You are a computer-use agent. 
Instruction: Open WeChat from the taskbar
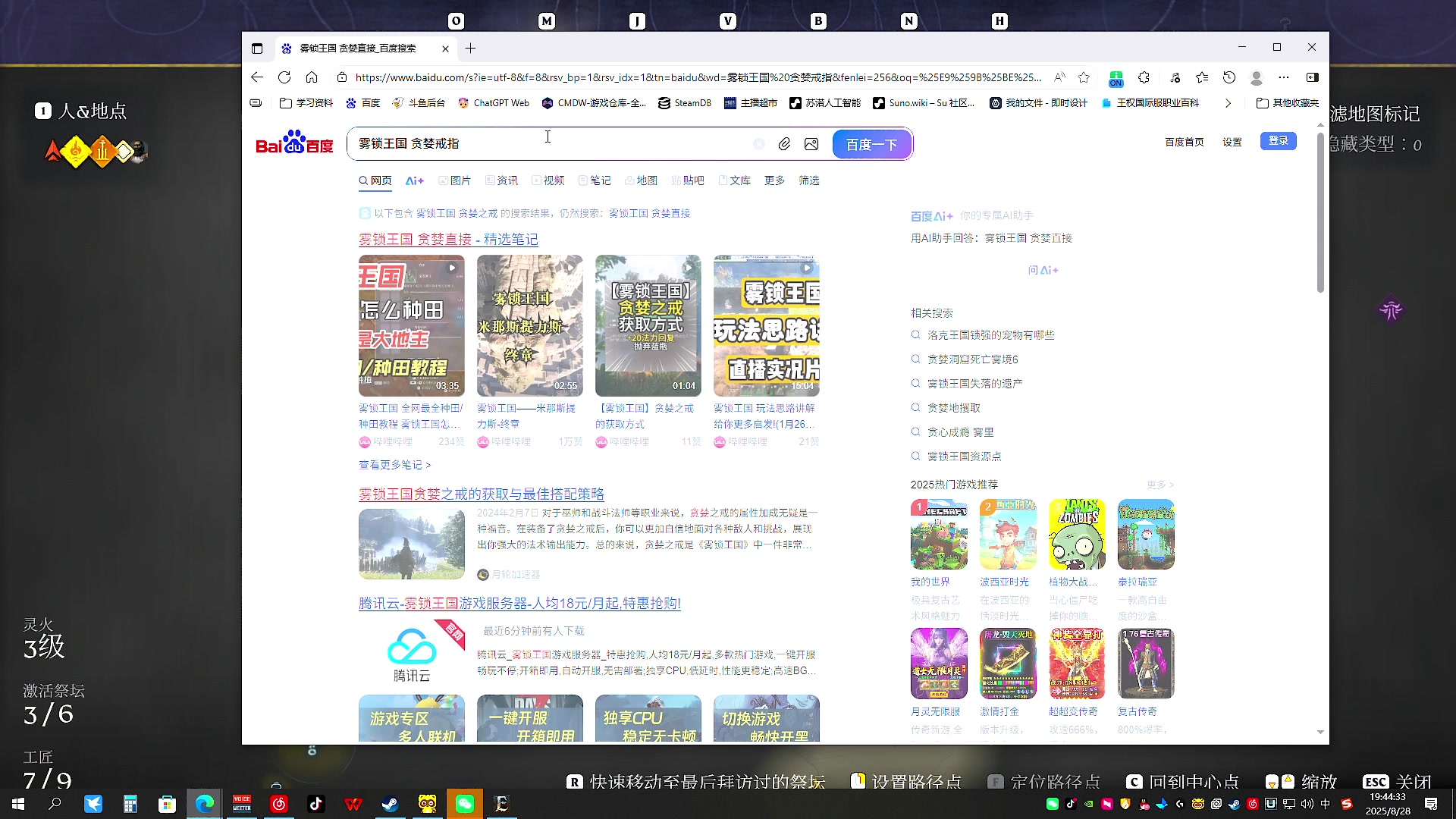coord(465,804)
